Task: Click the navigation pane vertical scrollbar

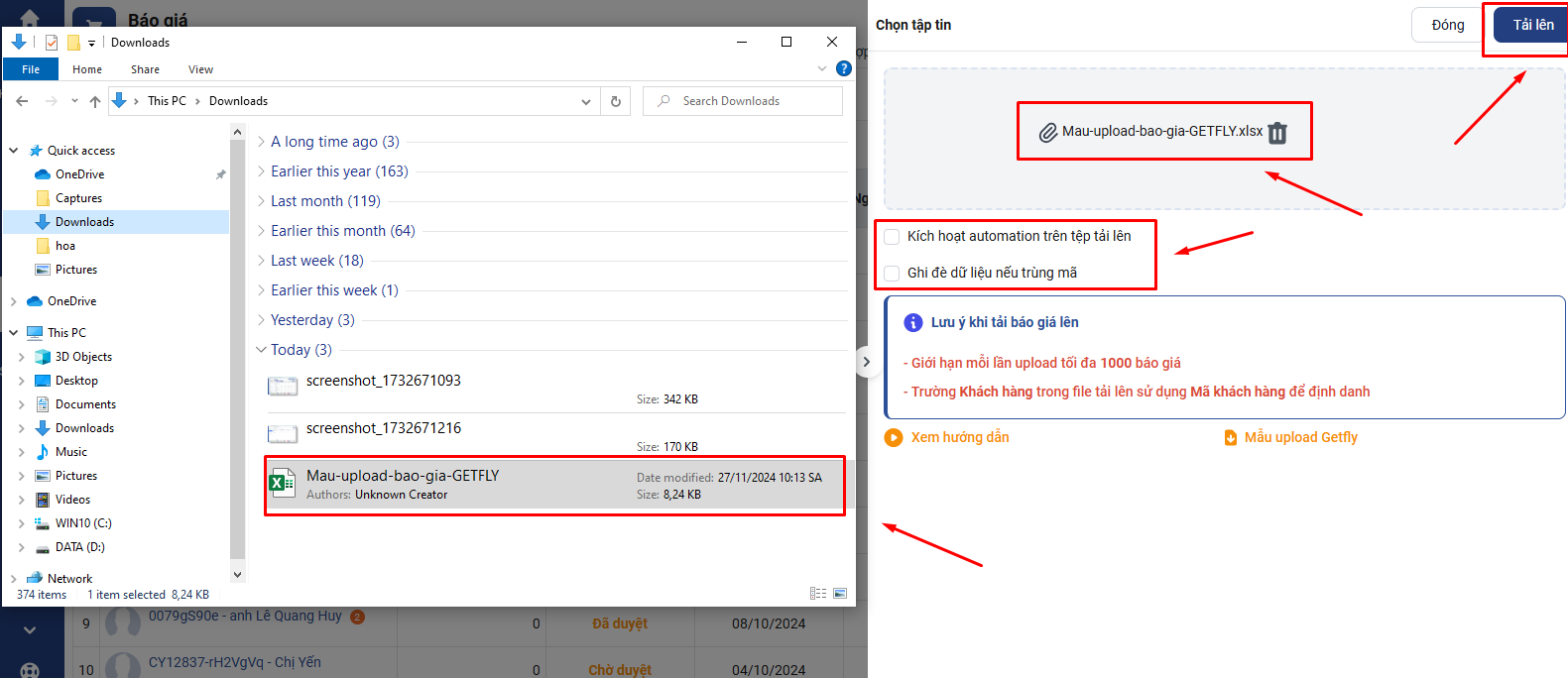Action: tap(237, 347)
